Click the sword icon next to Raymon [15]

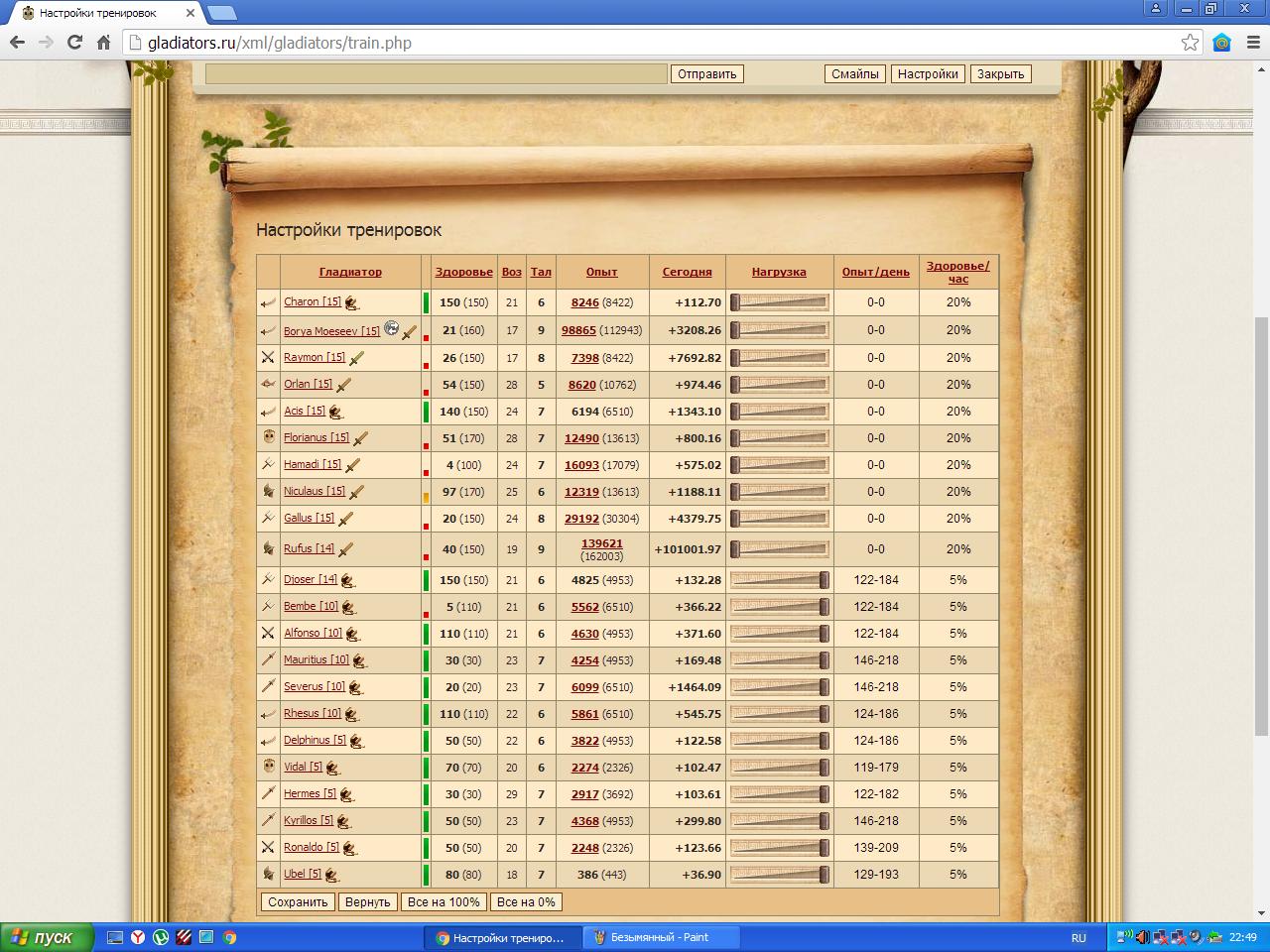357,358
